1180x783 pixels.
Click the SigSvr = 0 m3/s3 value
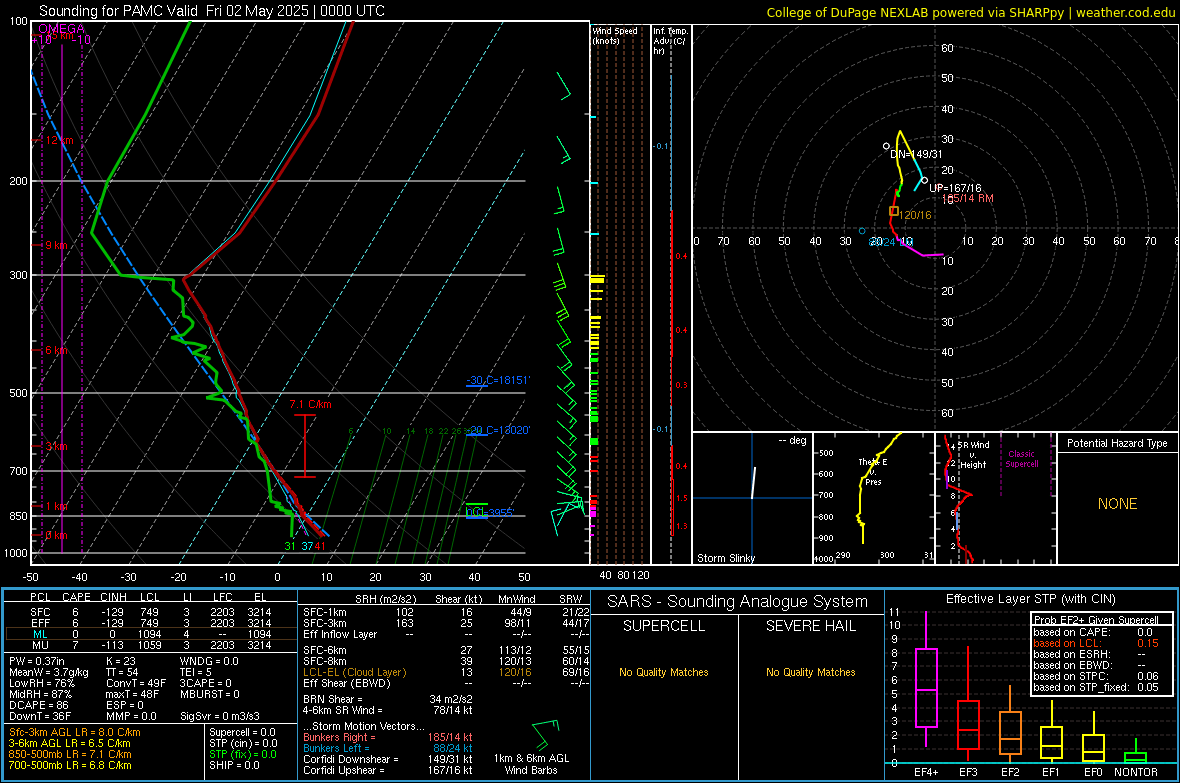(x=220, y=716)
